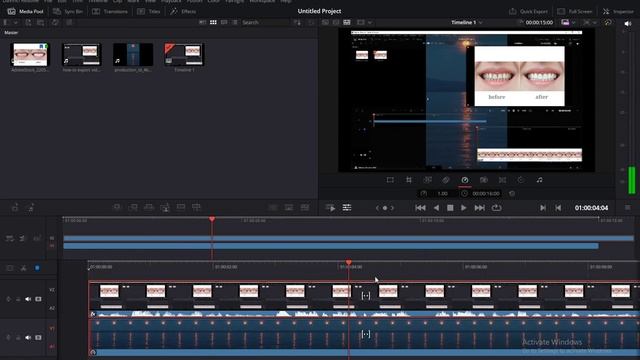Viewport: 640px width, 360px height.
Task: Focus the media pool Search field
Action: point(264,22)
